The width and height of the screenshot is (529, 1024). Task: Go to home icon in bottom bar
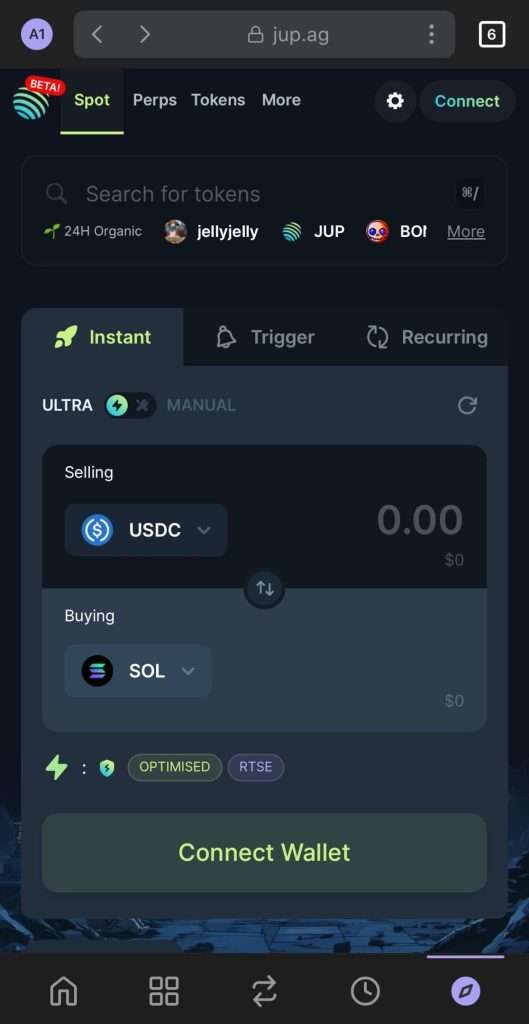(63, 992)
